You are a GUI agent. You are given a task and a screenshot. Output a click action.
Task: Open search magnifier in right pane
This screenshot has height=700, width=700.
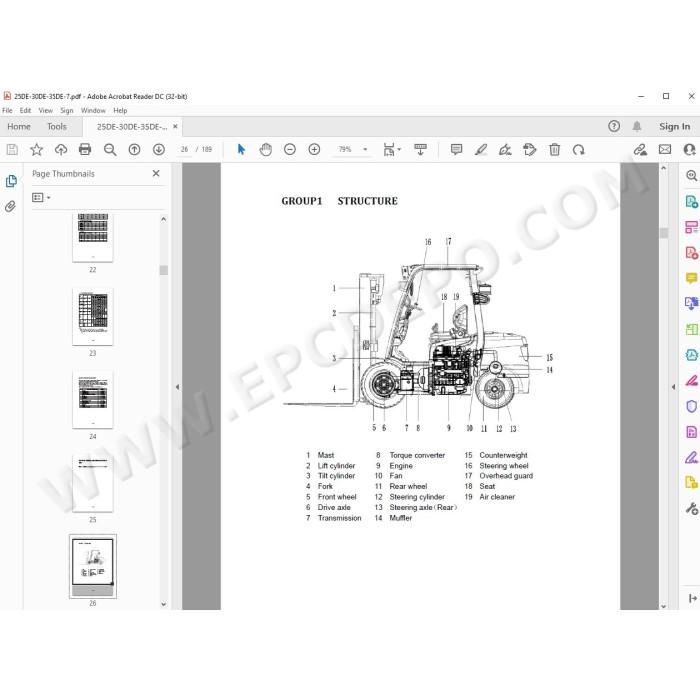point(692,175)
